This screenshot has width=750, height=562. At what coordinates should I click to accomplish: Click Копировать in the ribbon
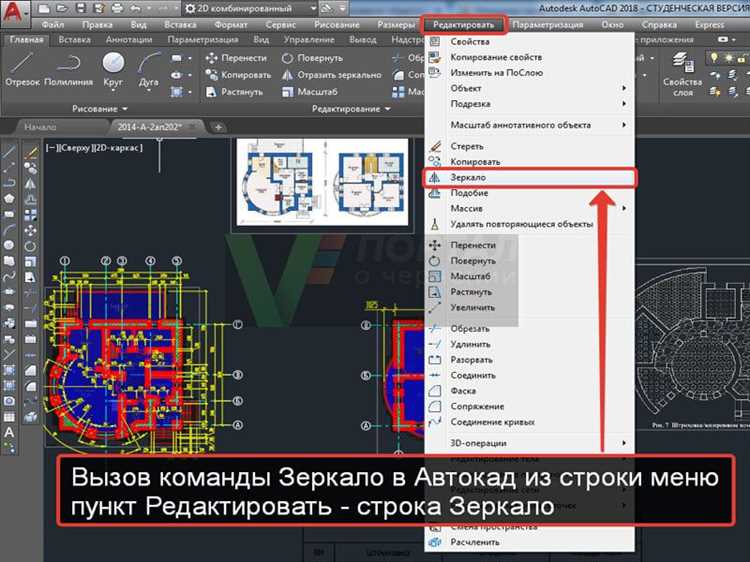click(x=238, y=75)
